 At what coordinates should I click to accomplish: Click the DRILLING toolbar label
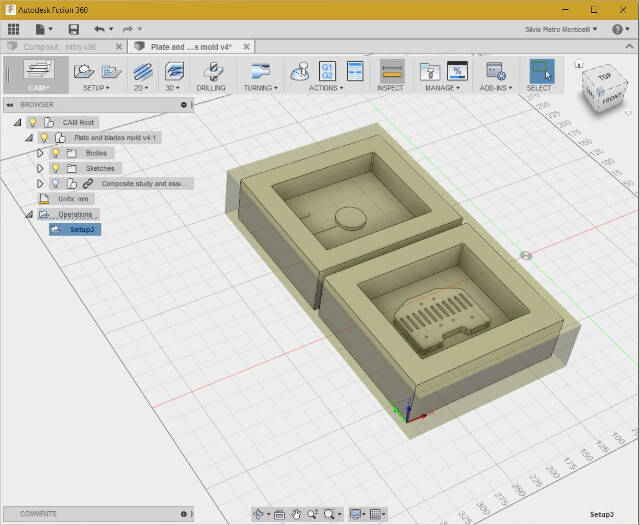click(211, 88)
